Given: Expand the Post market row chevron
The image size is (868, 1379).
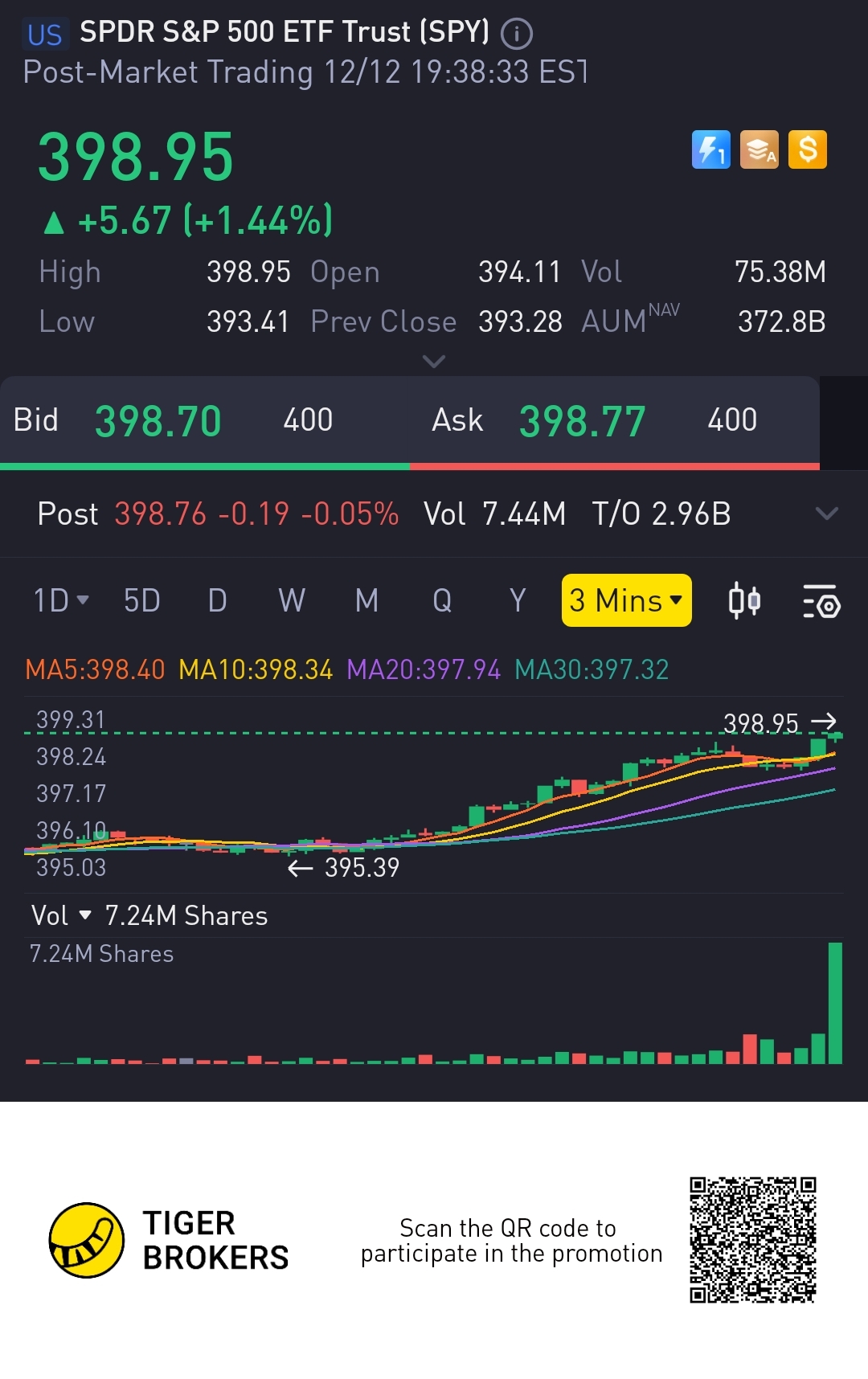Looking at the screenshot, I should 827,514.
